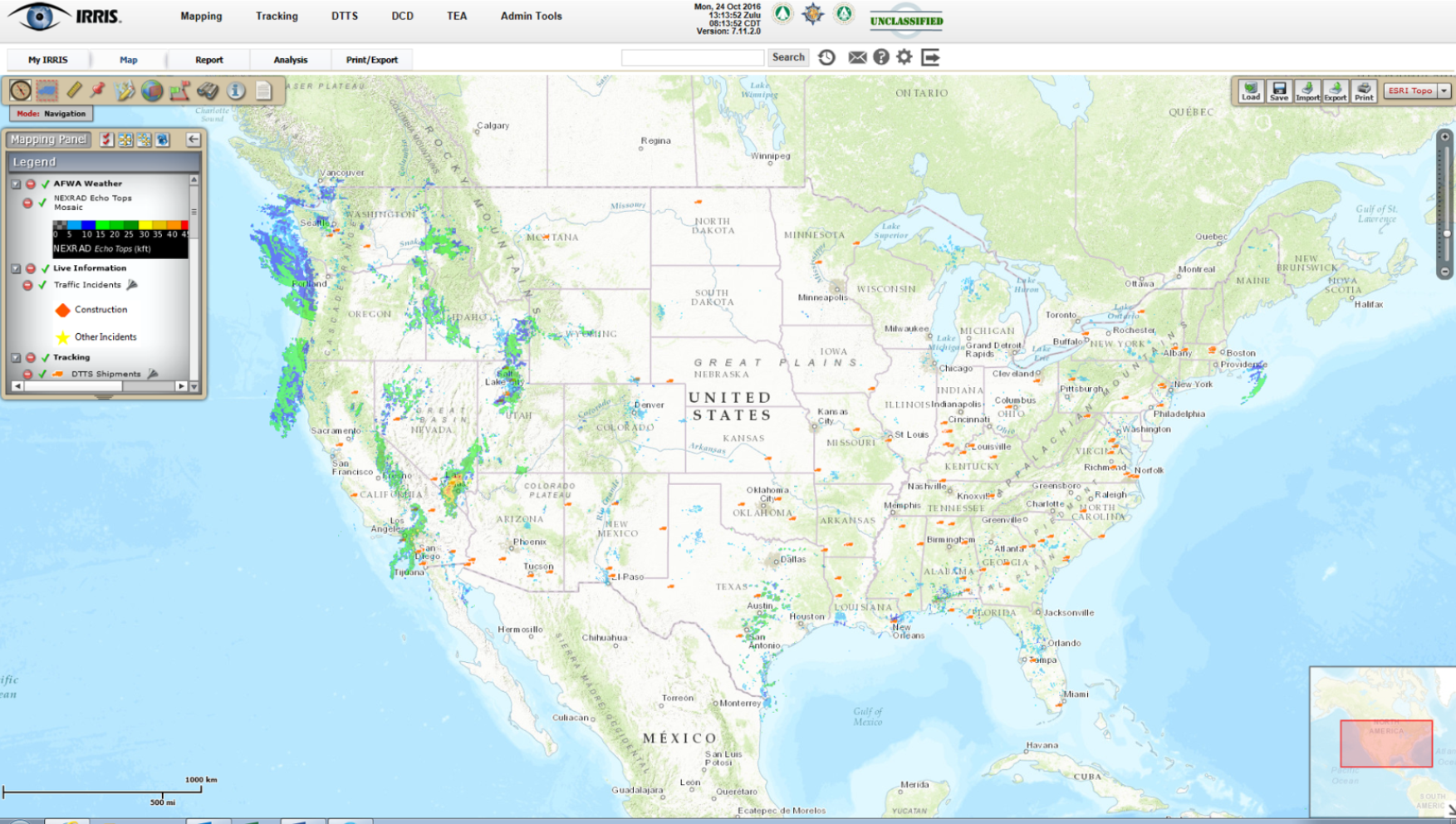Toggle the green check for NEXRAD Echo Tops Mosaic
1456x824 pixels.
[42, 203]
